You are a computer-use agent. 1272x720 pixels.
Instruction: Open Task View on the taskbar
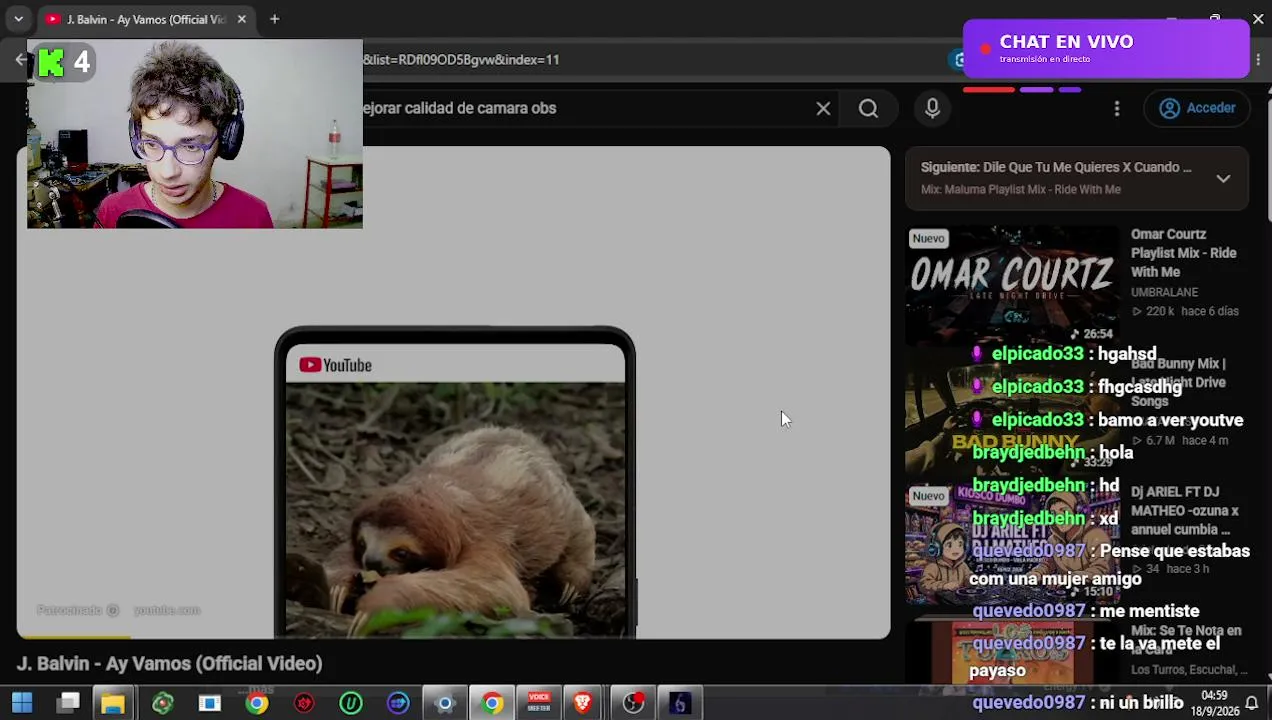click(x=68, y=703)
